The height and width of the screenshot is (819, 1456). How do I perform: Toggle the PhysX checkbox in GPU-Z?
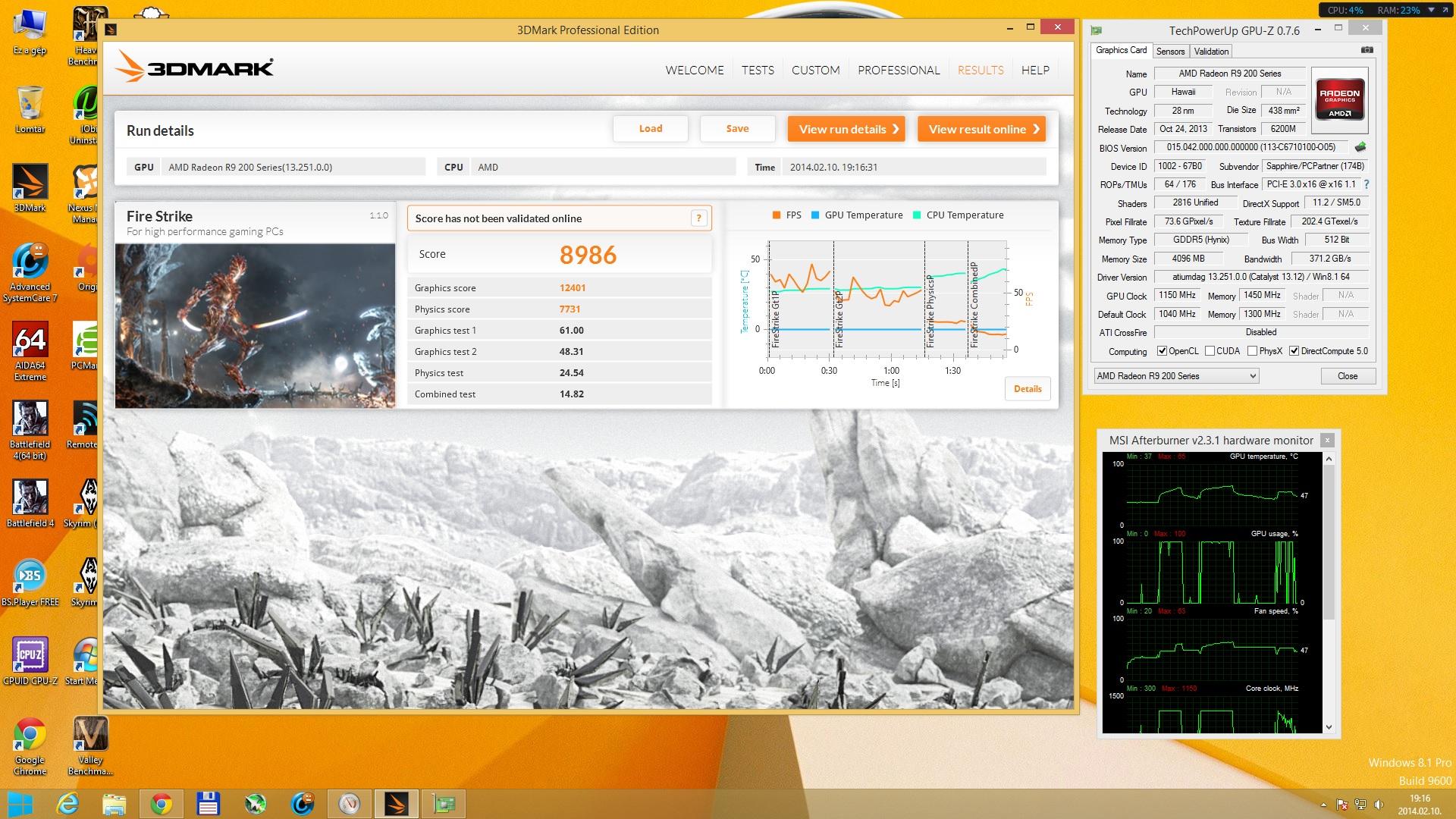coord(1252,351)
